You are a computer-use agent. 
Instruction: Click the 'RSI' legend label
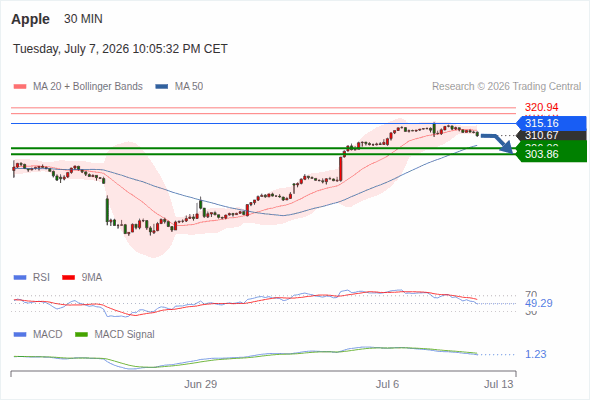41,278
